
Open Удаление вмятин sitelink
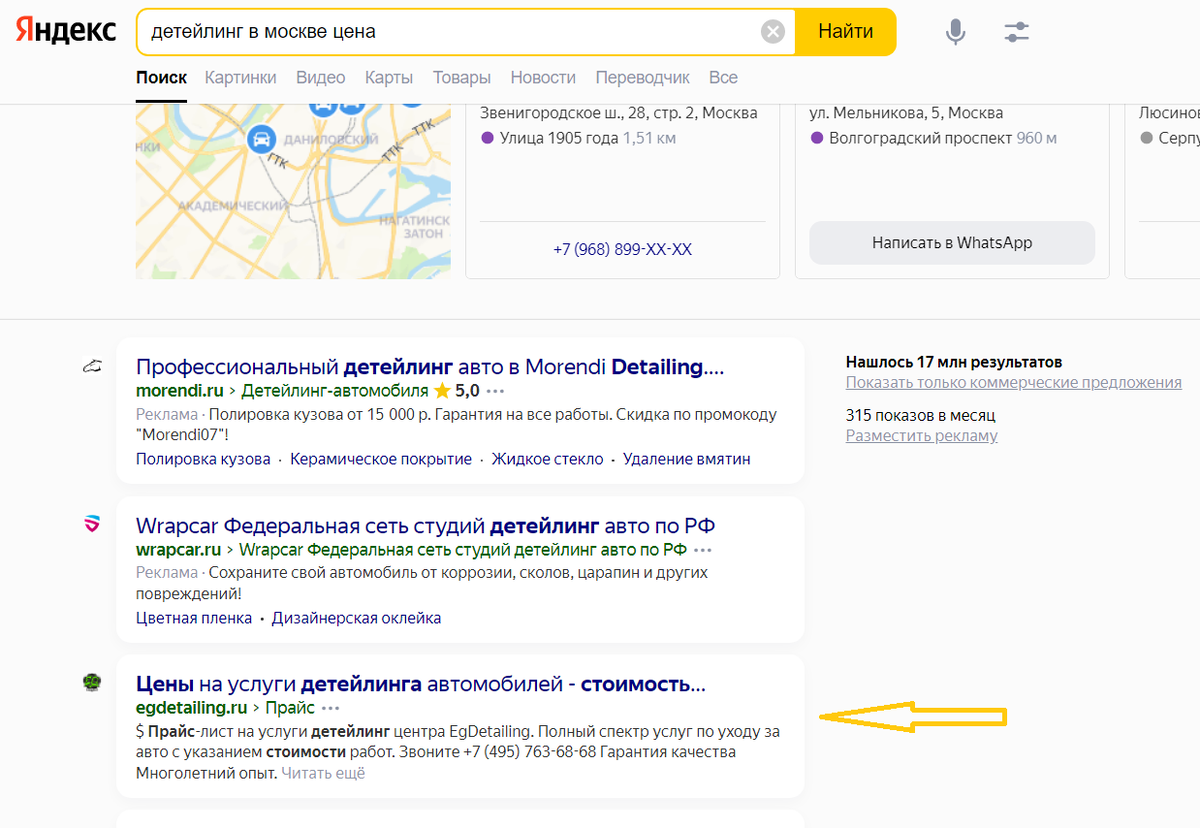tap(686, 459)
